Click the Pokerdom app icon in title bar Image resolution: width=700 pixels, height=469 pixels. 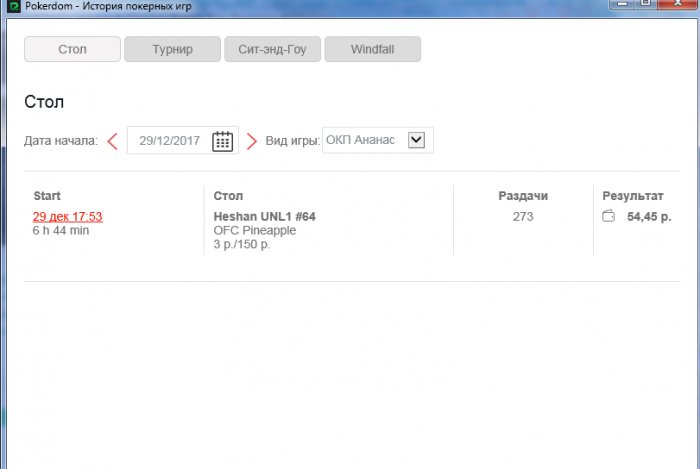13,6
